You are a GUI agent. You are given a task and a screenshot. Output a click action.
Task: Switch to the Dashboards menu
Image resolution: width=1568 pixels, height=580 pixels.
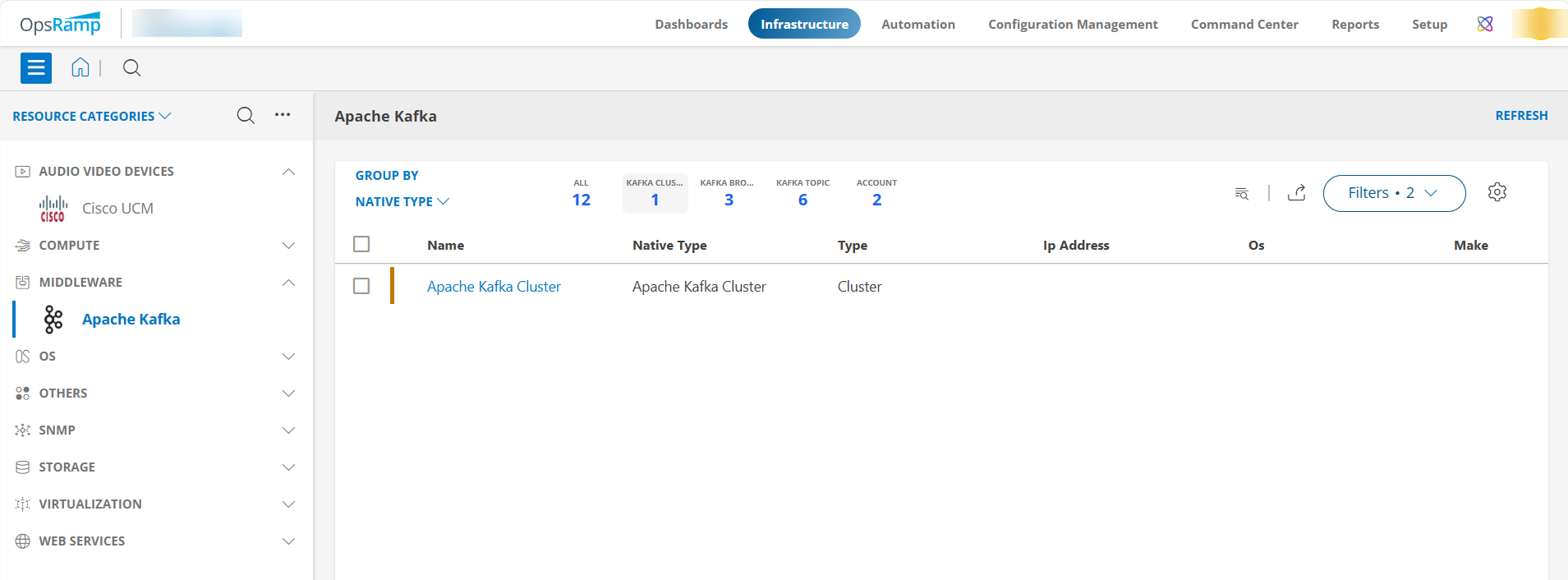click(x=691, y=24)
